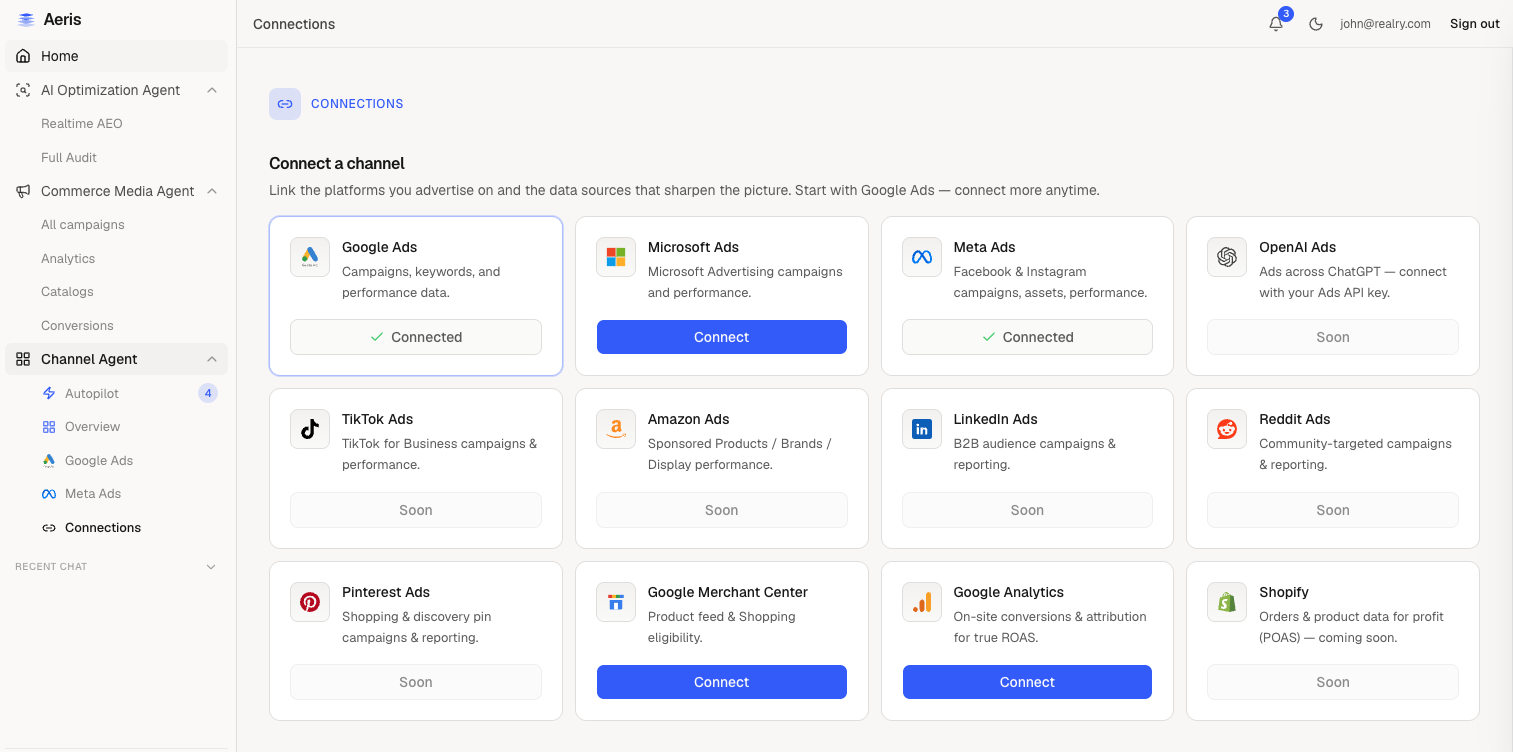Collapse the Channel Agent section
Image resolution: width=1513 pixels, height=752 pixels.
(x=211, y=359)
